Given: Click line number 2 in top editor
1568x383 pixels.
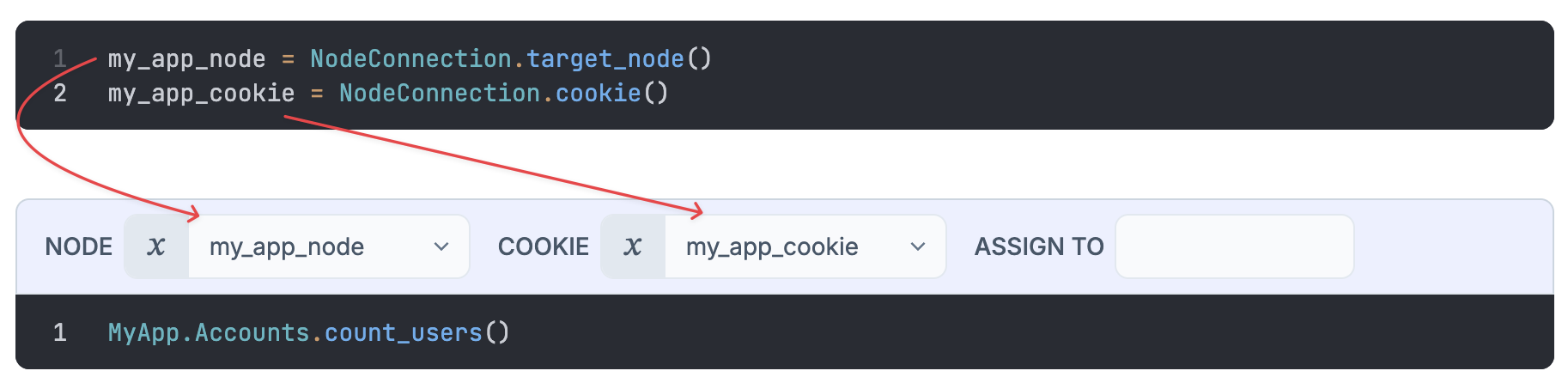Looking at the screenshot, I should (x=60, y=94).
